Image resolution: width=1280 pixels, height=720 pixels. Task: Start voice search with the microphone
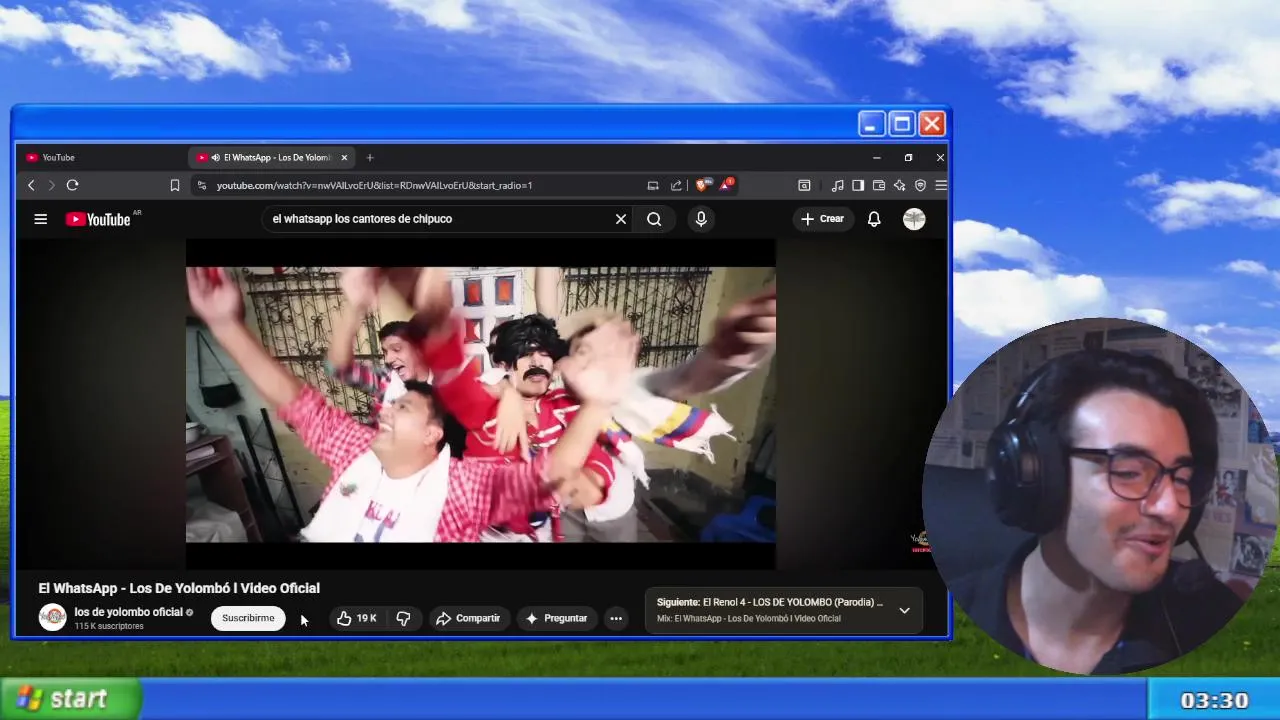pos(701,219)
